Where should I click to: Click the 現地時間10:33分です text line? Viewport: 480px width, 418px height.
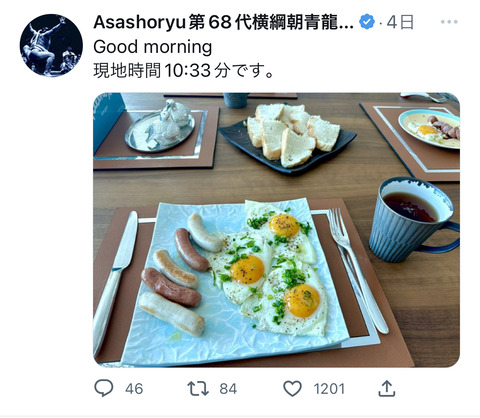183,71
